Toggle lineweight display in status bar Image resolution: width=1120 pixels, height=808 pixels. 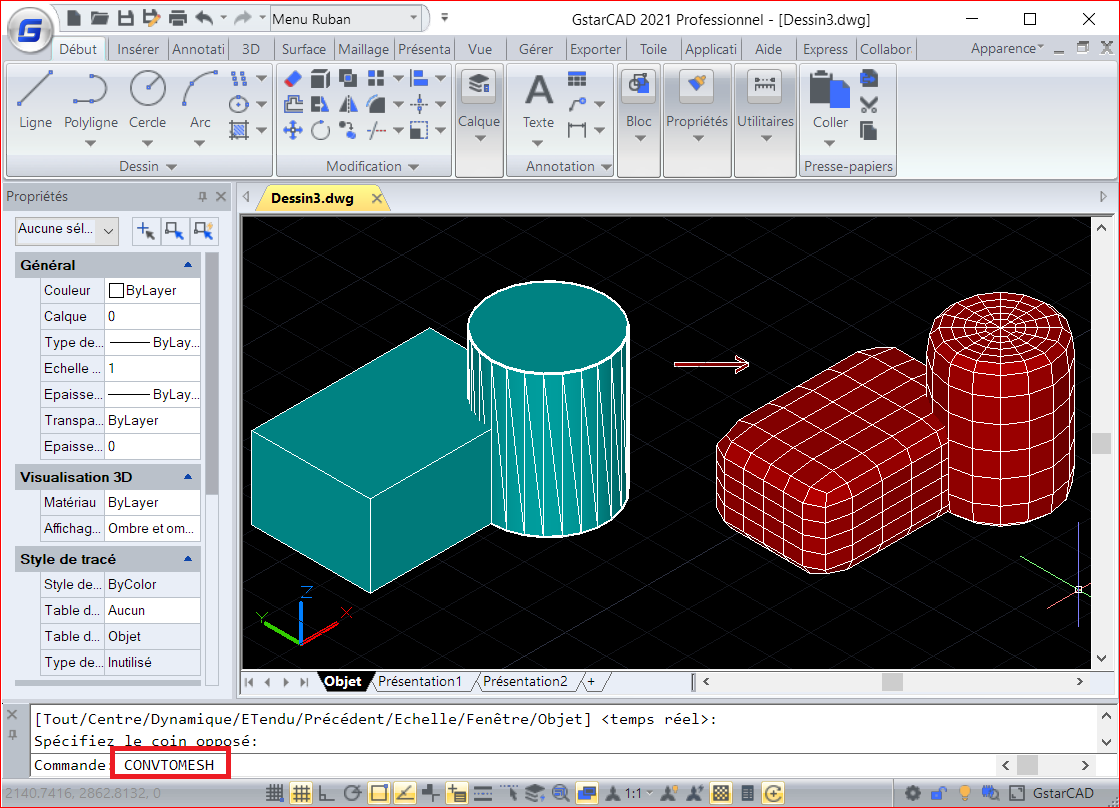[483, 793]
